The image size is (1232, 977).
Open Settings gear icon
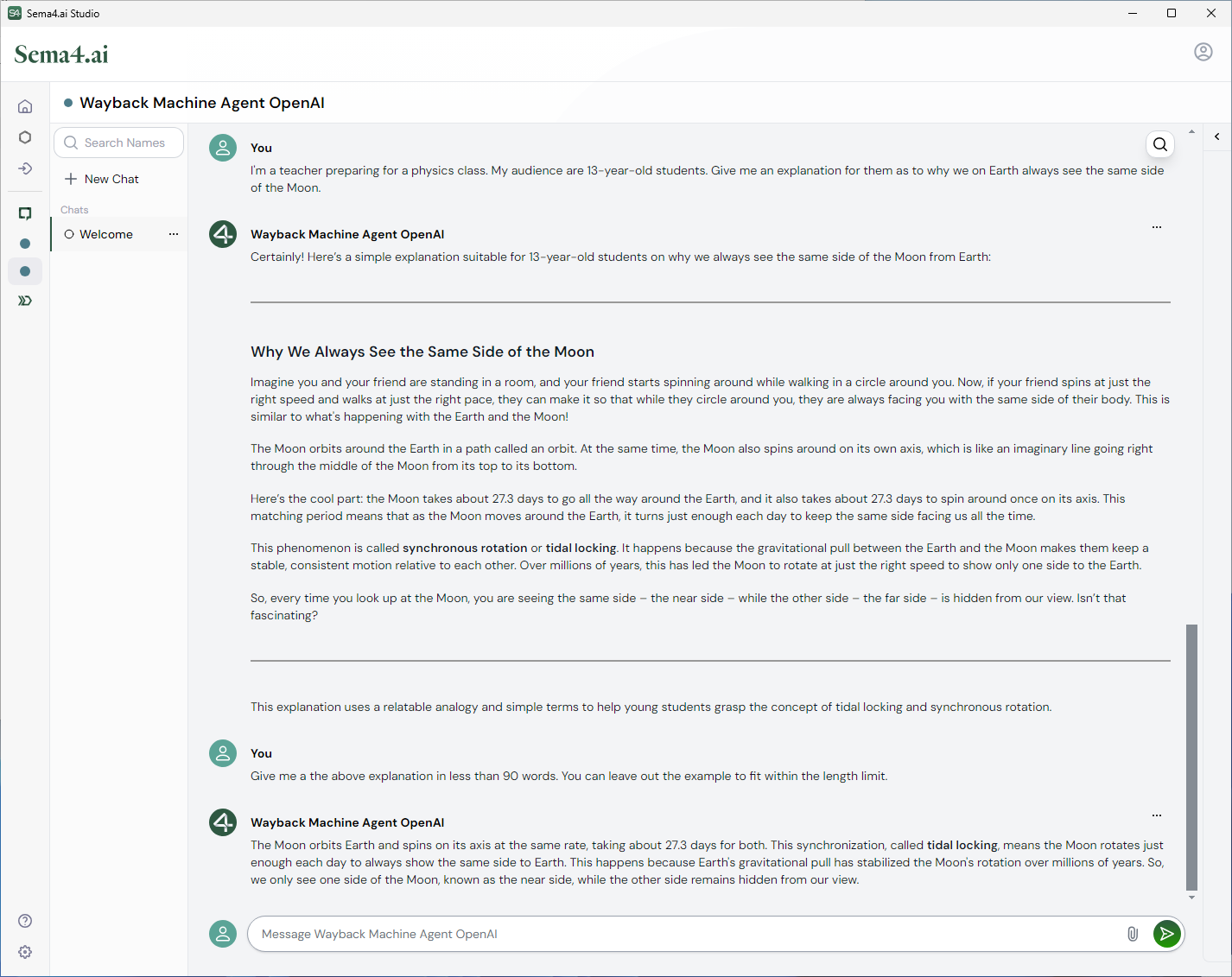(25, 952)
